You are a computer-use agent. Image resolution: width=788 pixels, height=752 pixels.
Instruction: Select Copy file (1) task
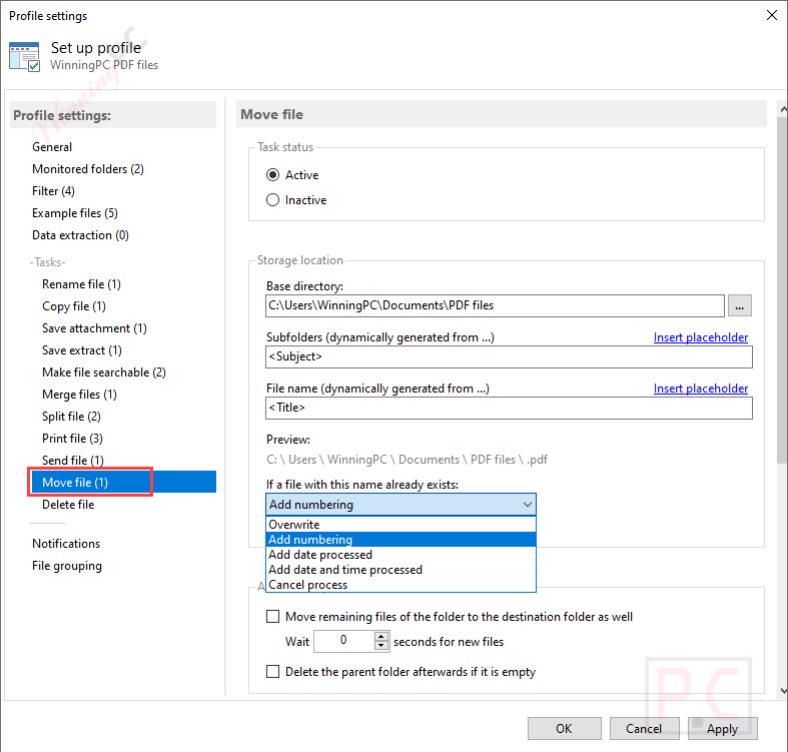pos(74,306)
